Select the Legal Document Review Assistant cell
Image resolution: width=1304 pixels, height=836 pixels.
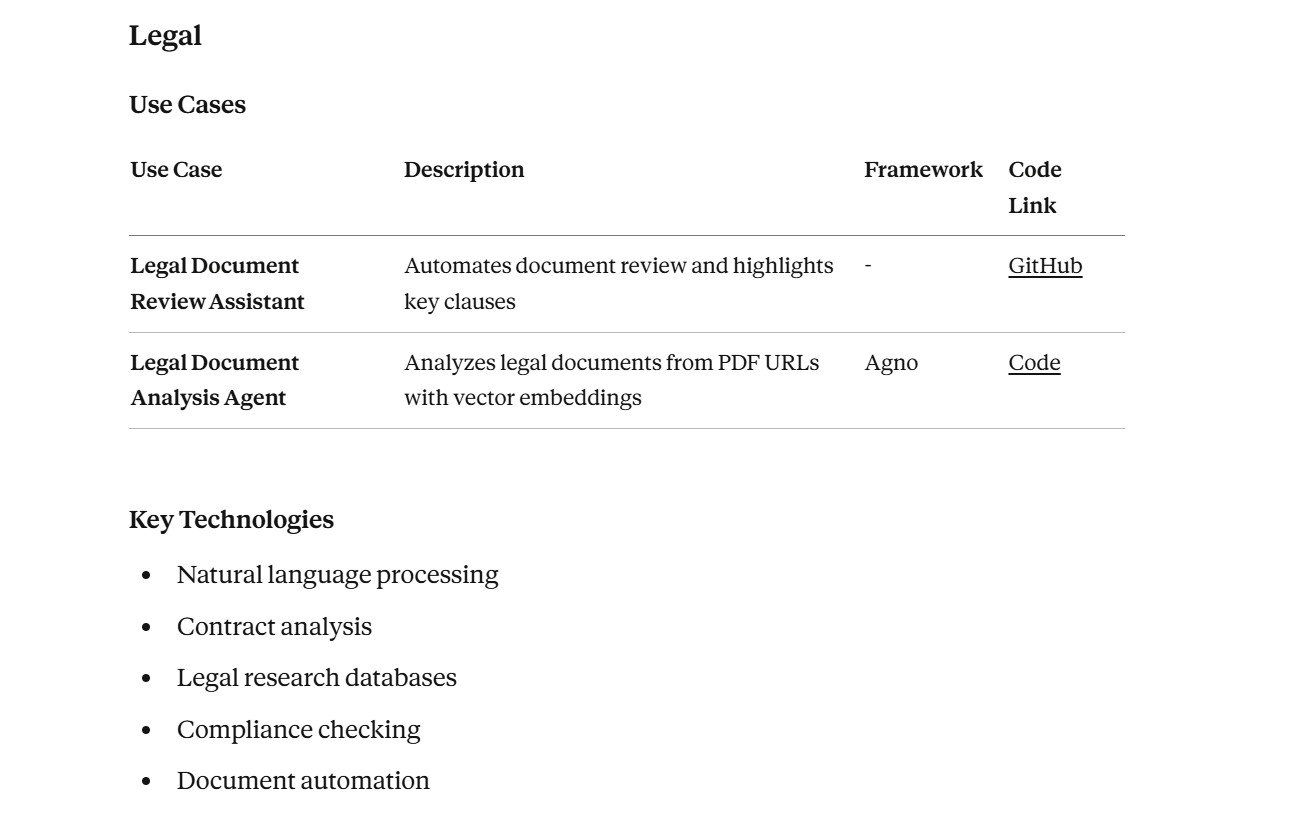pos(217,284)
